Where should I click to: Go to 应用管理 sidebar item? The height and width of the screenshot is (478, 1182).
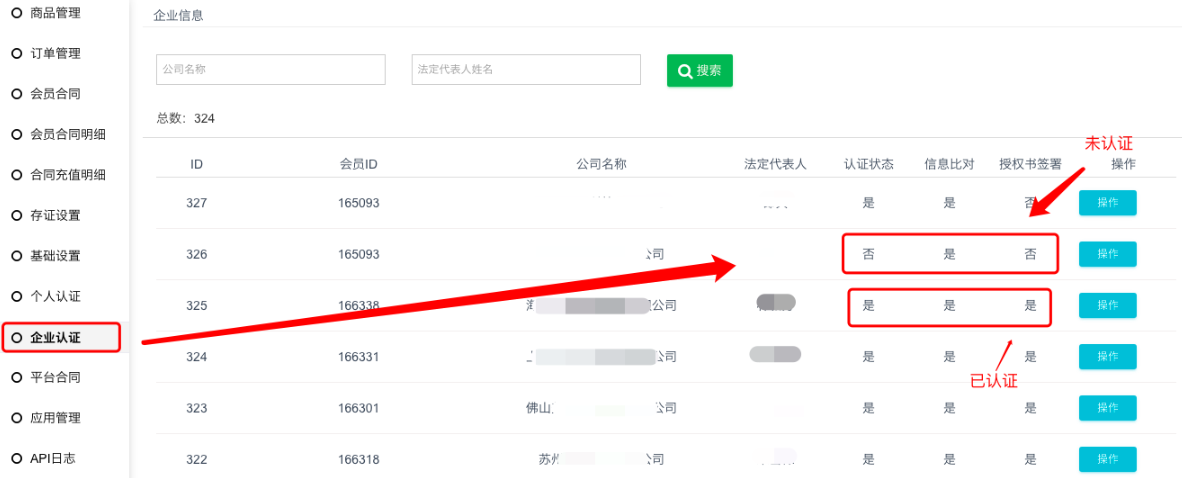pos(55,418)
